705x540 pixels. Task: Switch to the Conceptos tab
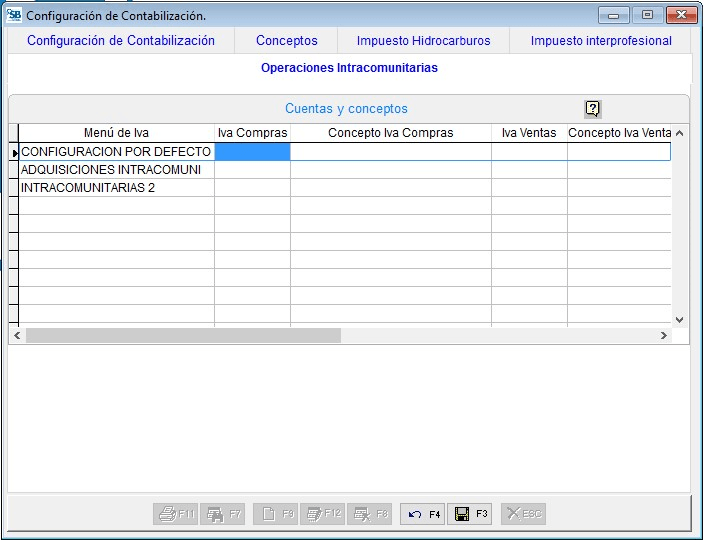(286, 40)
